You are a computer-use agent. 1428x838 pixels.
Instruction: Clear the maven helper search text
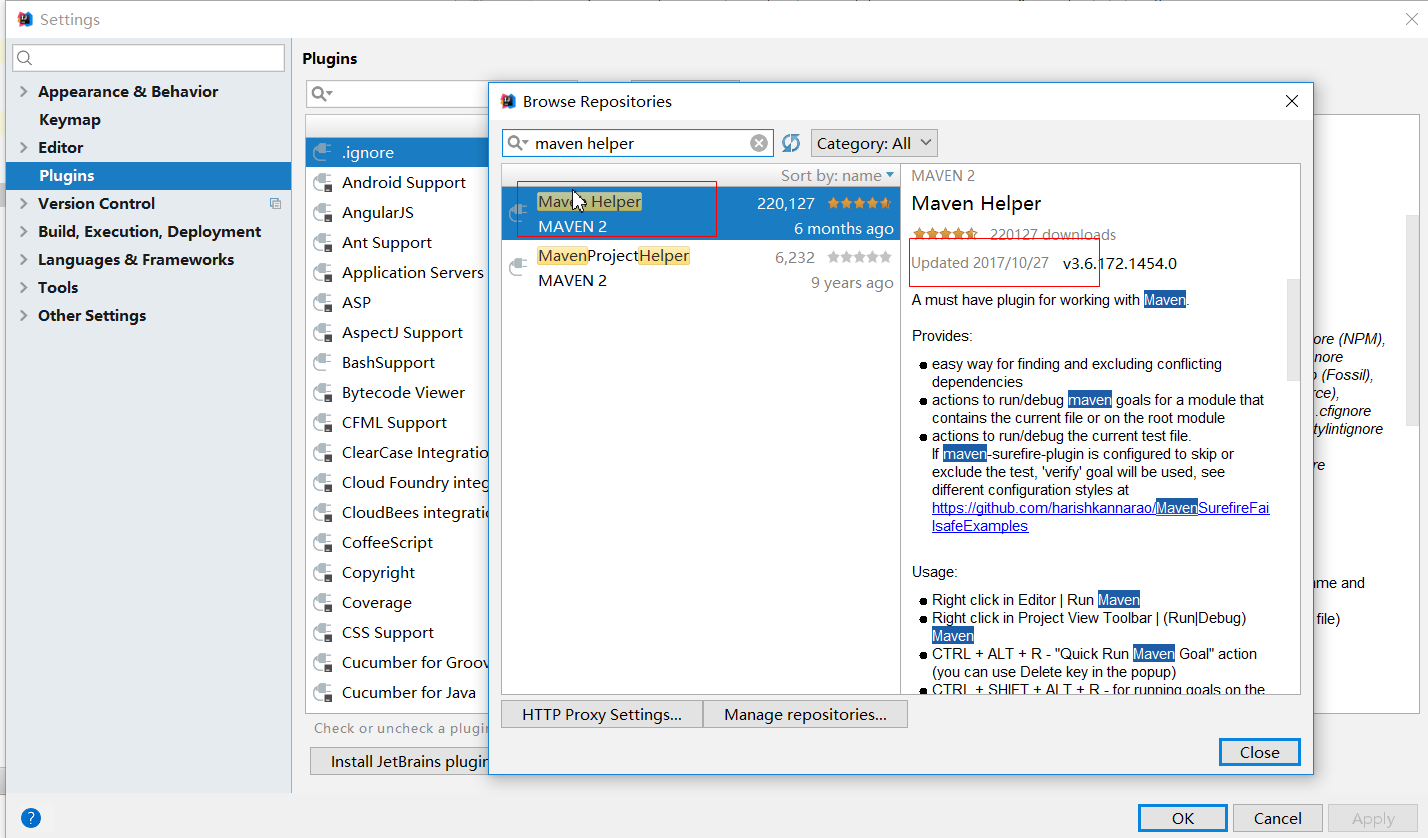pyautogui.click(x=759, y=143)
